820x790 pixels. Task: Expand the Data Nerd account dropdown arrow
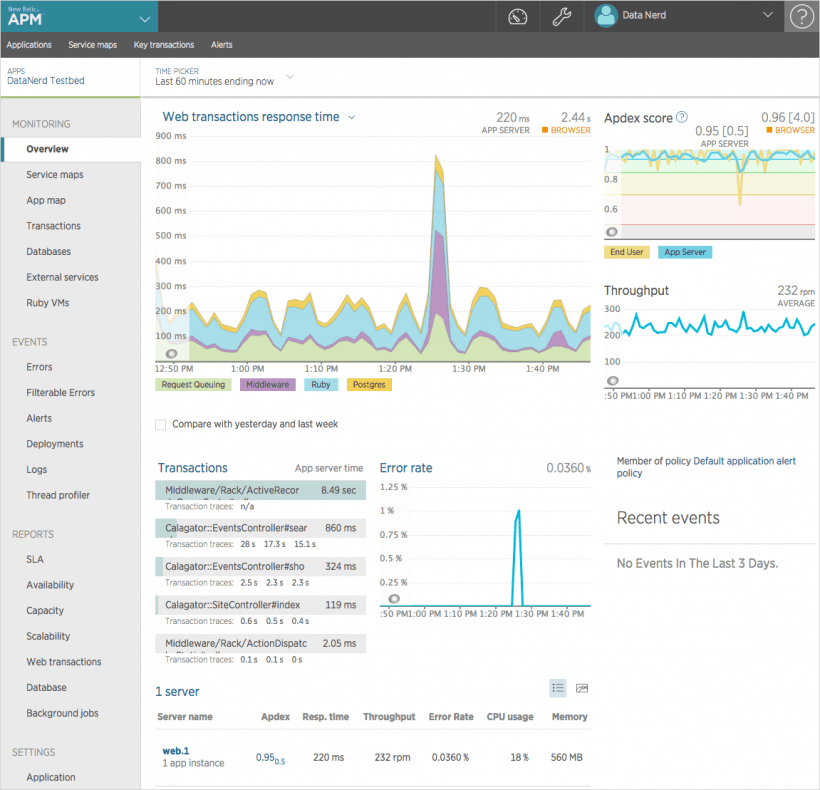click(767, 15)
